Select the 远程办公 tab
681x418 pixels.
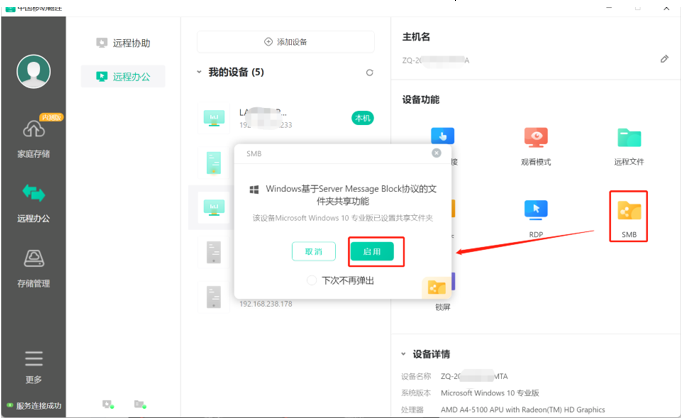pos(123,76)
